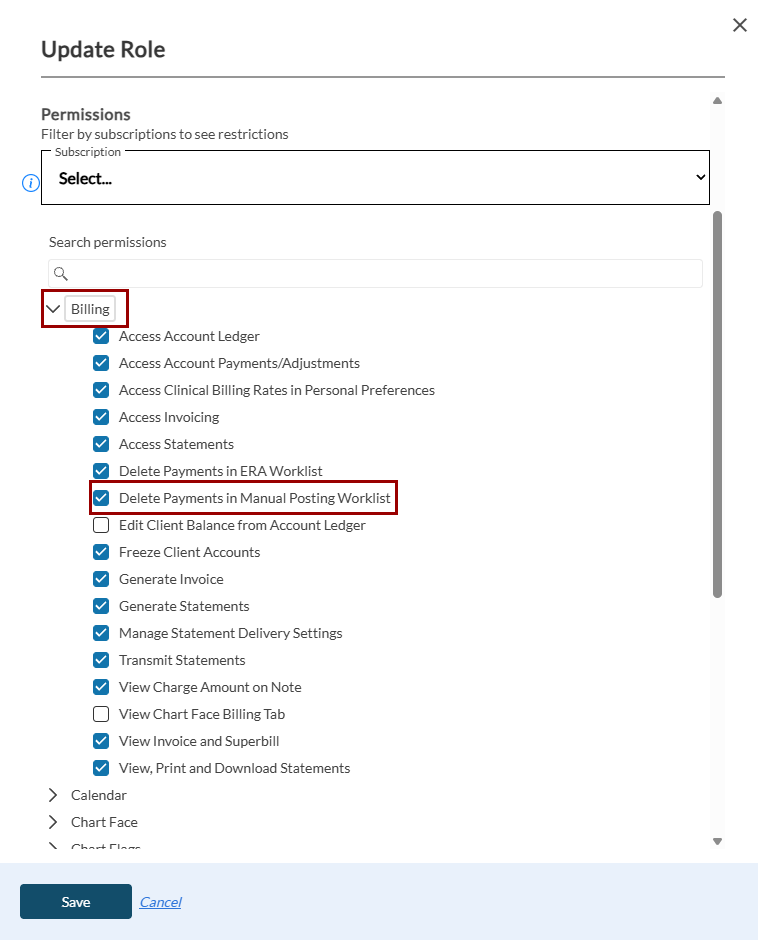758x940 pixels.
Task: Click the subscription info icon
Action: click(x=31, y=183)
